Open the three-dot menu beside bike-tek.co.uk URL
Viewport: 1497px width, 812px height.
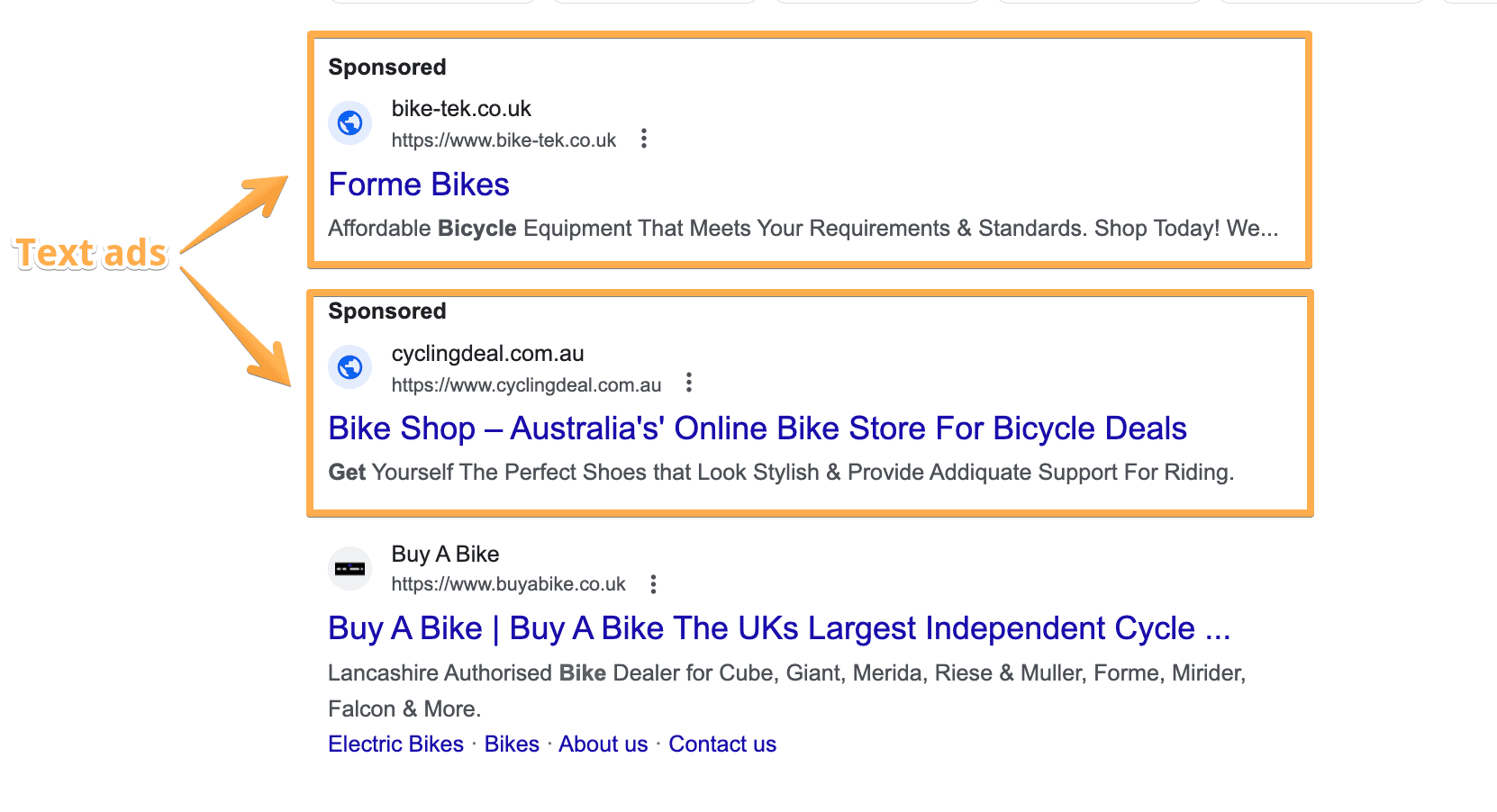click(x=644, y=140)
